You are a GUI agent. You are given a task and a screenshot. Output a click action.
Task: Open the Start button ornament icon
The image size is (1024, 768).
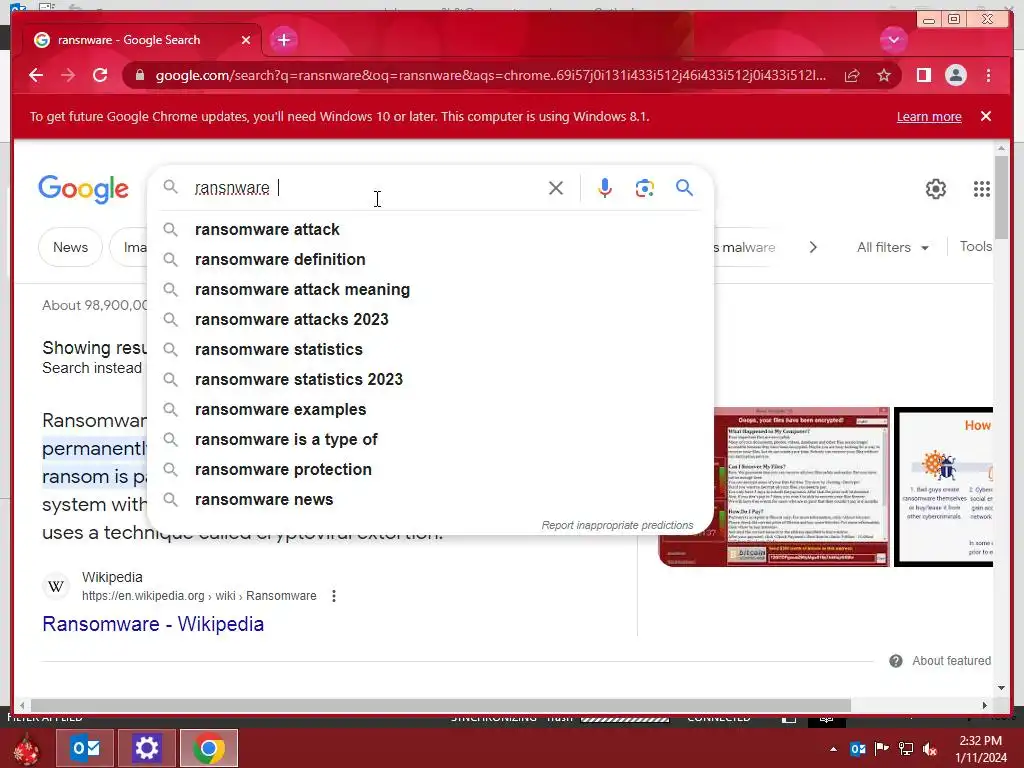point(26,749)
